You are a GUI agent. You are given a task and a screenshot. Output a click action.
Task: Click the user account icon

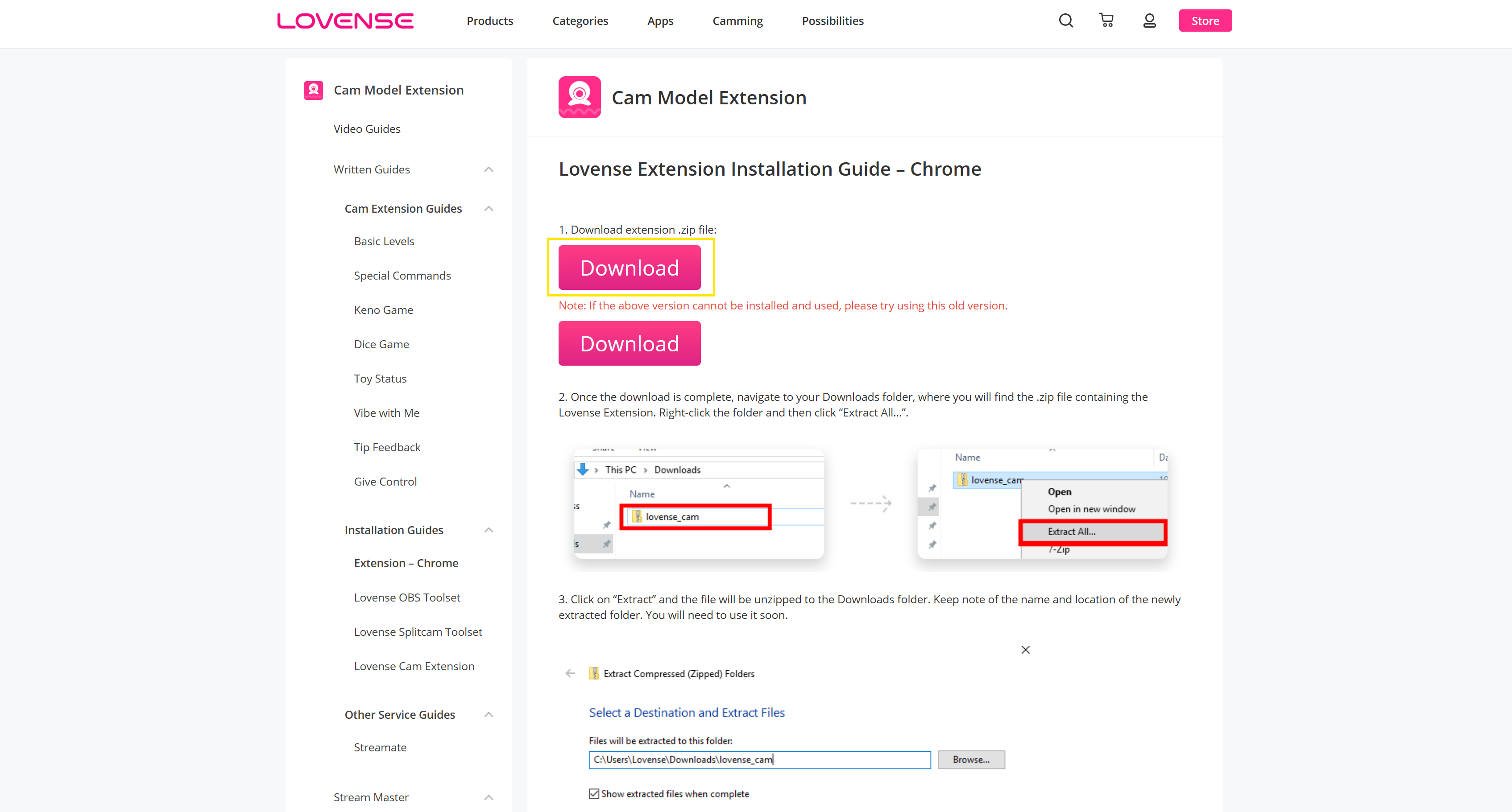tap(1149, 21)
